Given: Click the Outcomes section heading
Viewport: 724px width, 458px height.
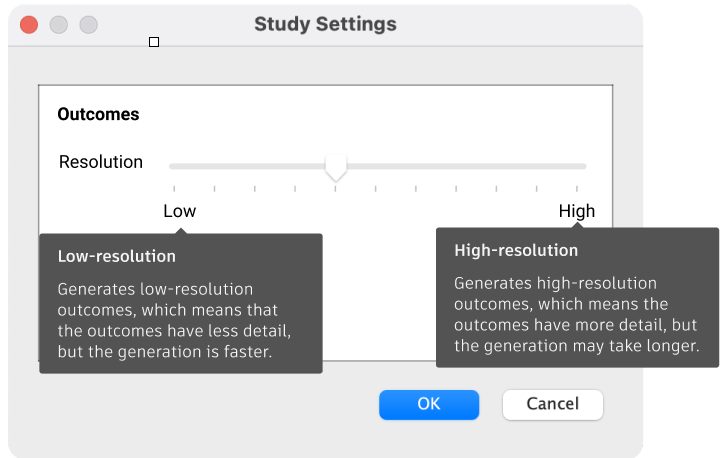Looking at the screenshot, I should click(x=98, y=114).
